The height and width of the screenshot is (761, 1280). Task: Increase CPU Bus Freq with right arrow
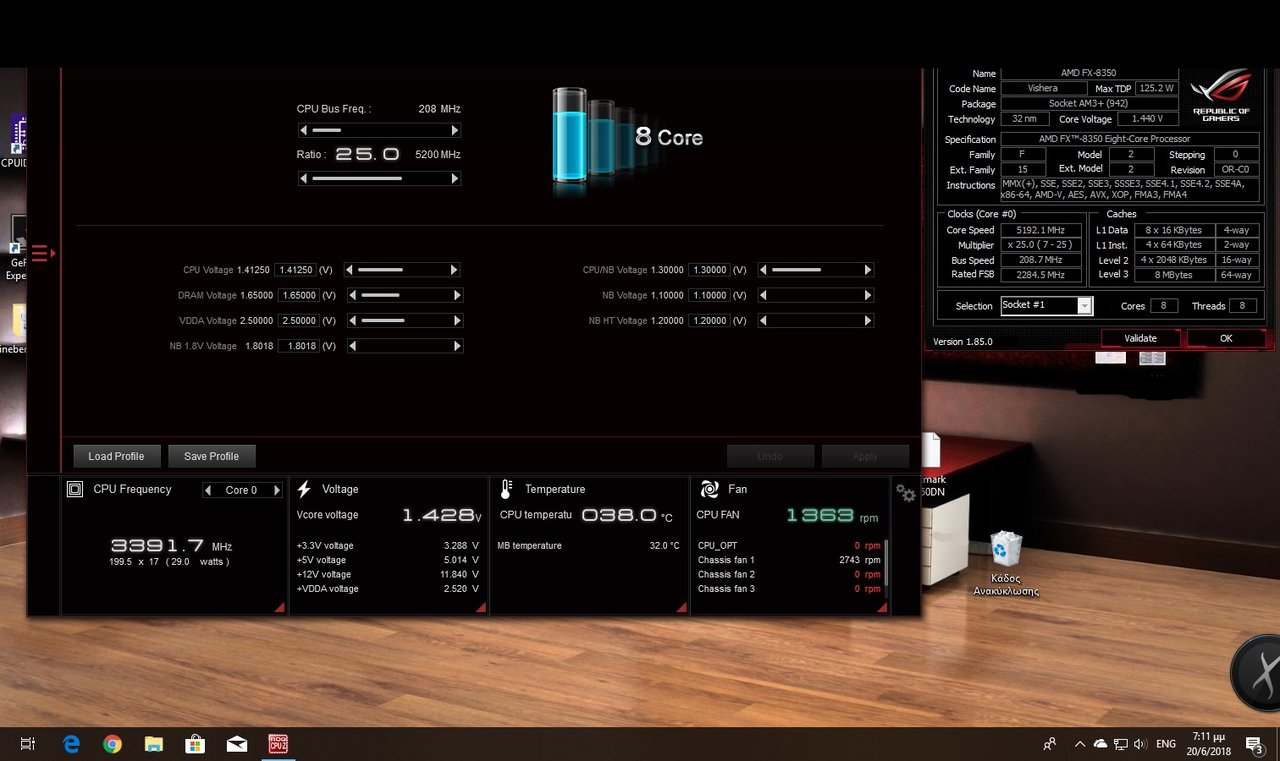pos(455,130)
